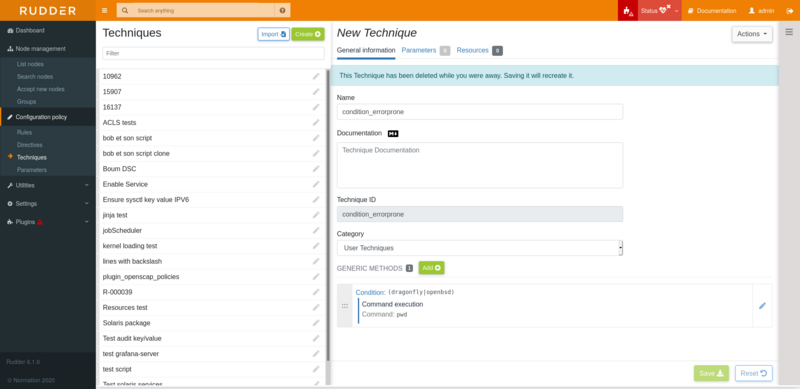Image resolution: width=800 pixels, height=389 pixels.
Task: Grab the drag handle of Command execution method
Action: tap(344, 306)
